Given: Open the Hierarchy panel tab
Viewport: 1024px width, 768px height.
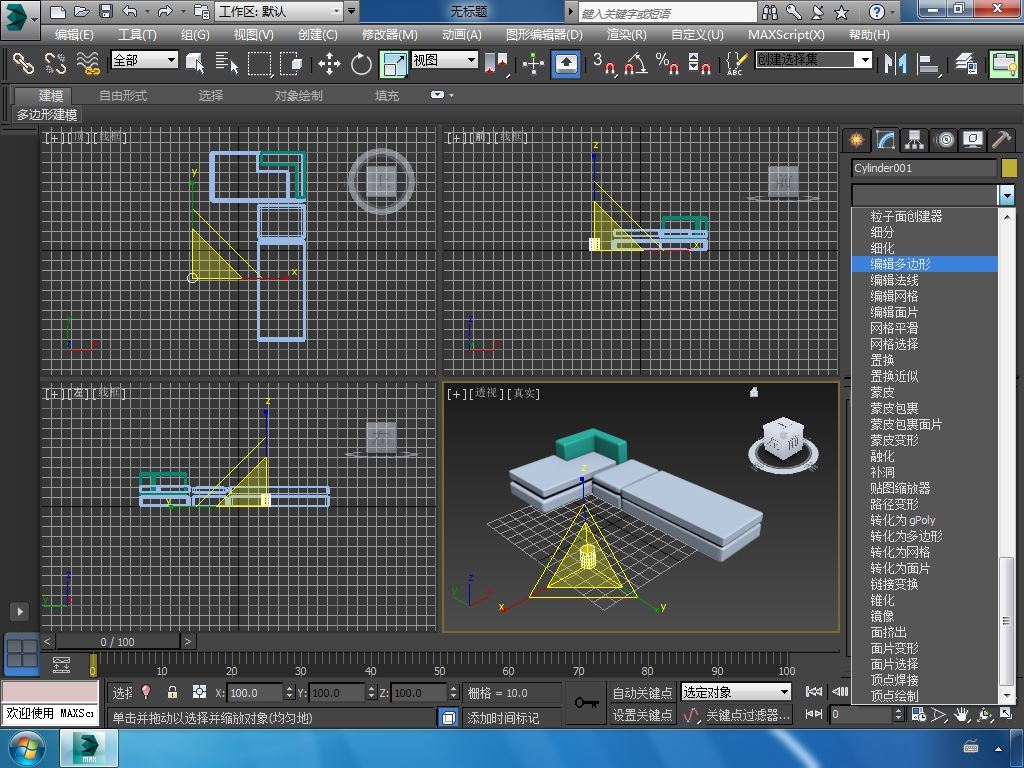Looking at the screenshot, I should click(x=915, y=140).
